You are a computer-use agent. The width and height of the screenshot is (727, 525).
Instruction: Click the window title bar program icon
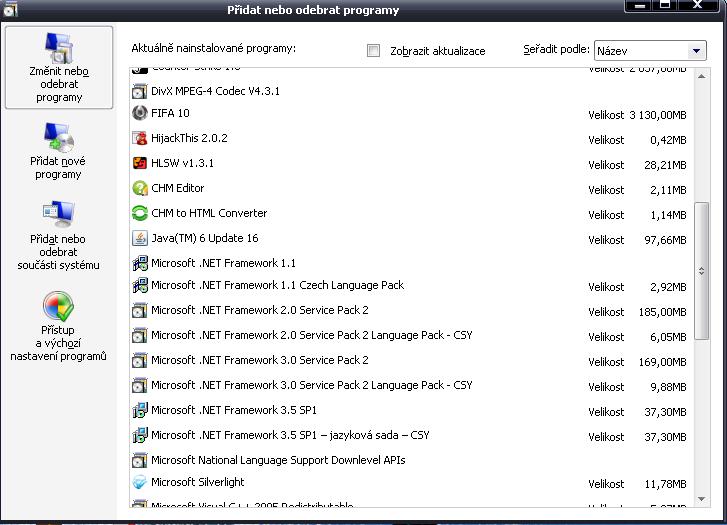tap(10, 9)
